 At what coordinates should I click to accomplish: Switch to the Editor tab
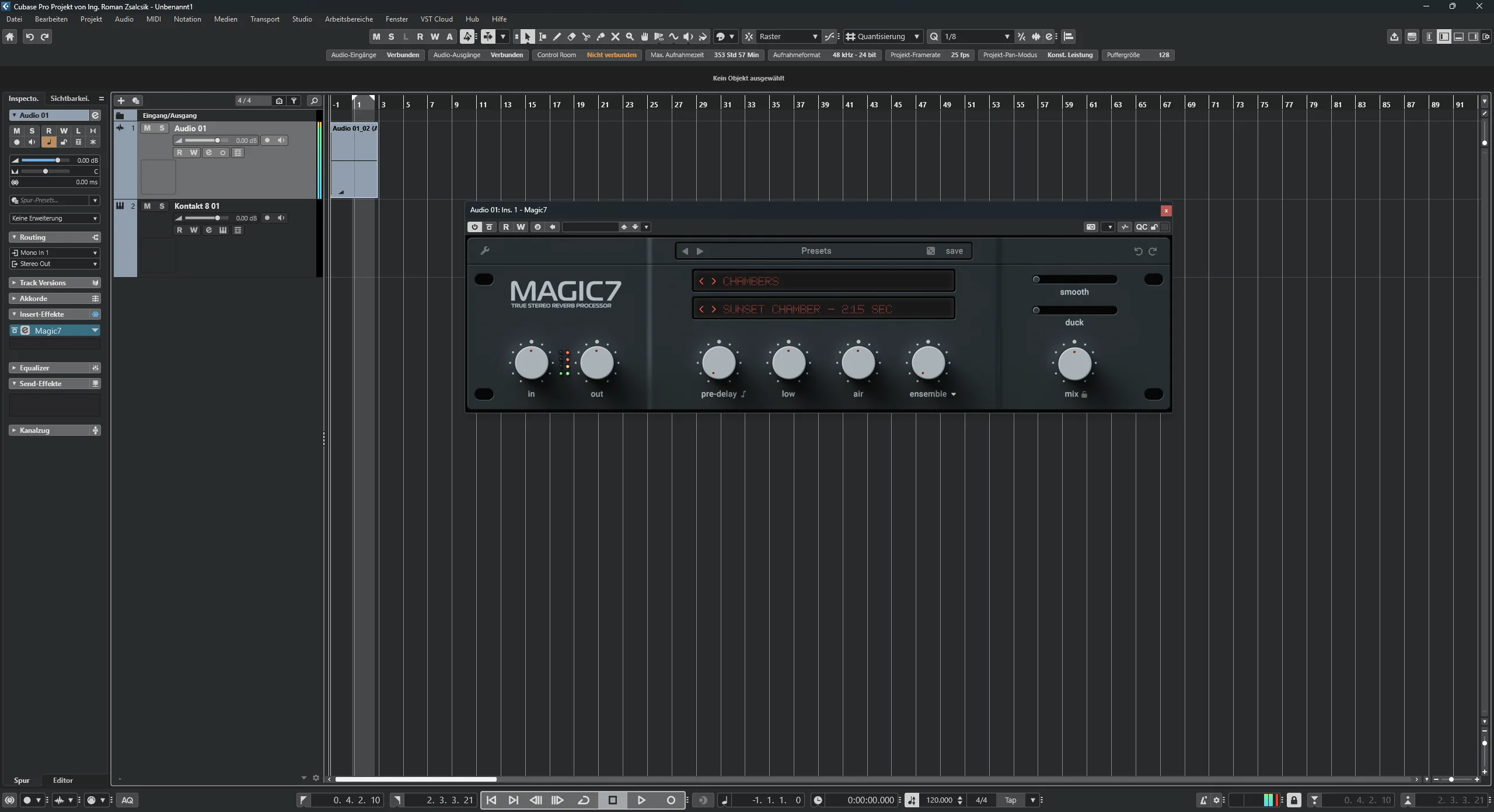coord(63,780)
